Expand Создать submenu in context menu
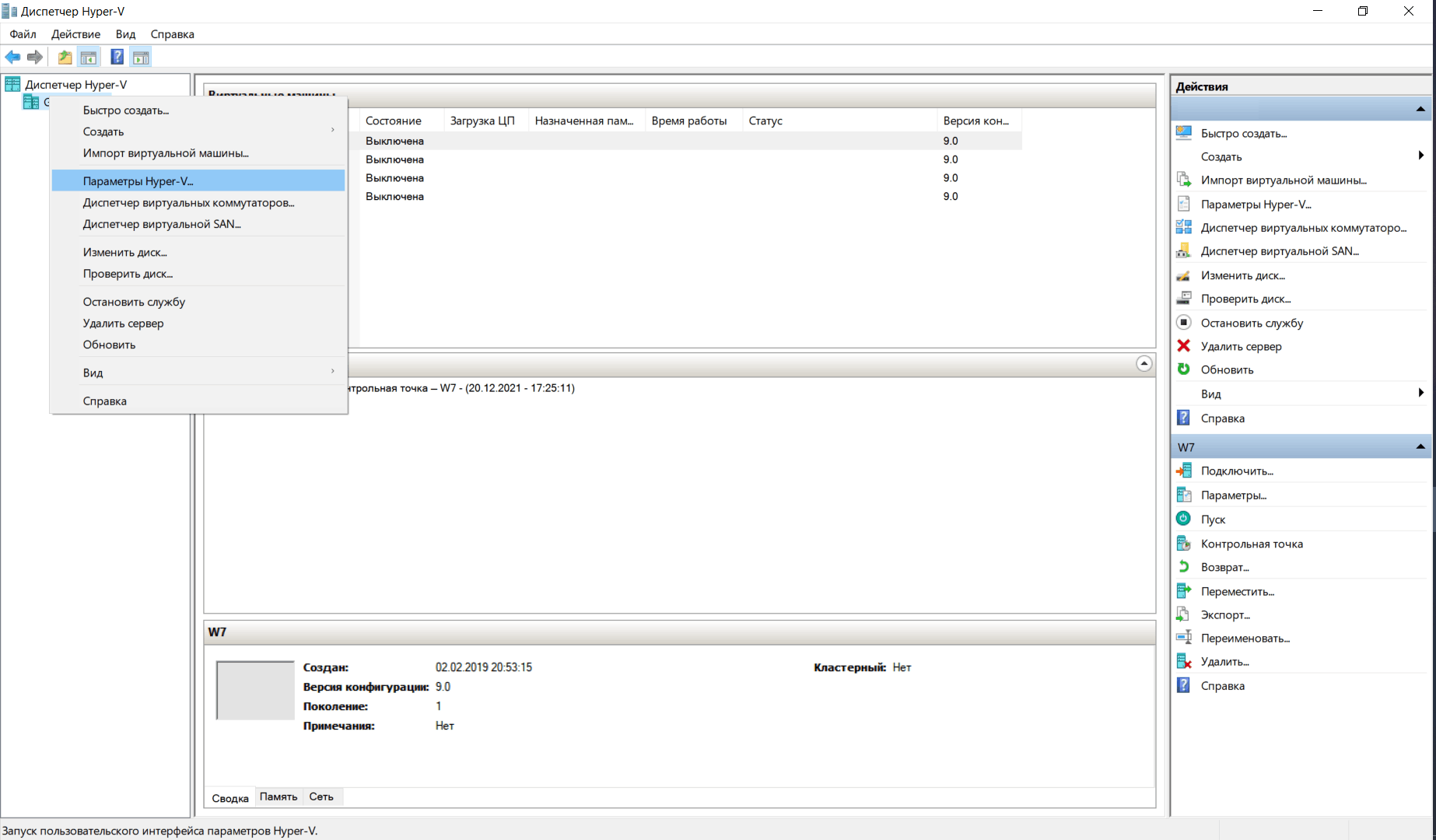Image resolution: width=1436 pixels, height=840 pixels. 333,131
